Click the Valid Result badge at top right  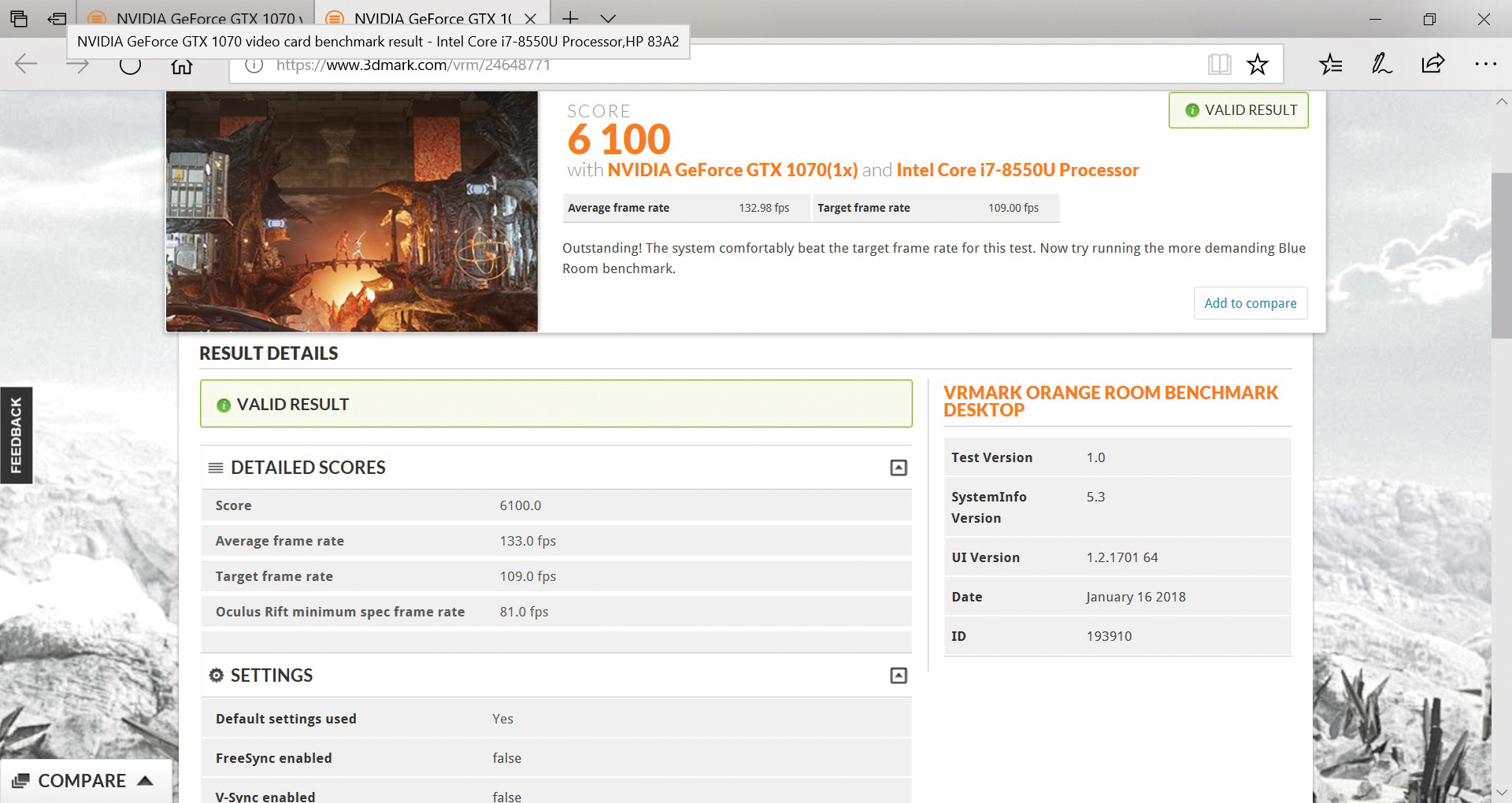(x=1239, y=110)
